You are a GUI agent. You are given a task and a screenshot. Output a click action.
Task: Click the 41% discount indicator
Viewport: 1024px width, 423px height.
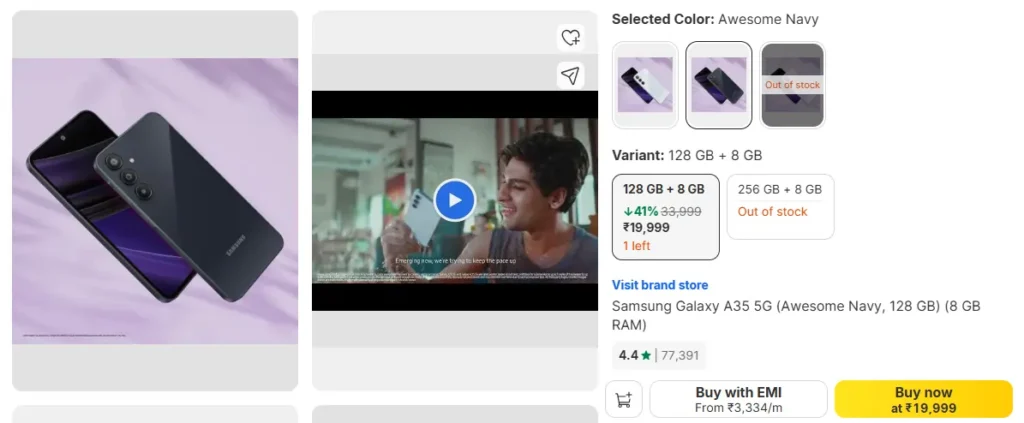[x=641, y=212]
